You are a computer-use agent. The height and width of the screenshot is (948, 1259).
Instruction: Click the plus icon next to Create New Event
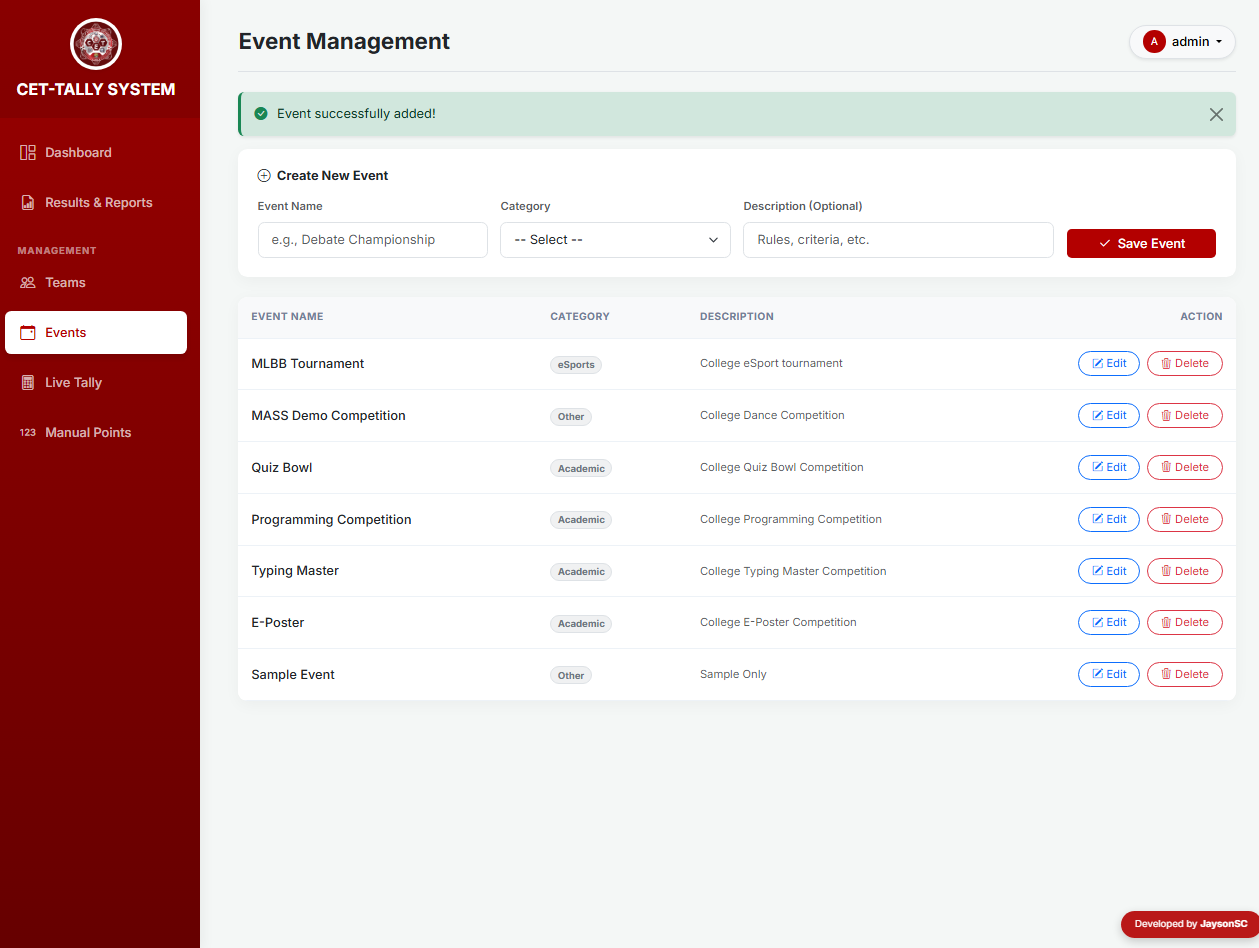click(263, 175)
